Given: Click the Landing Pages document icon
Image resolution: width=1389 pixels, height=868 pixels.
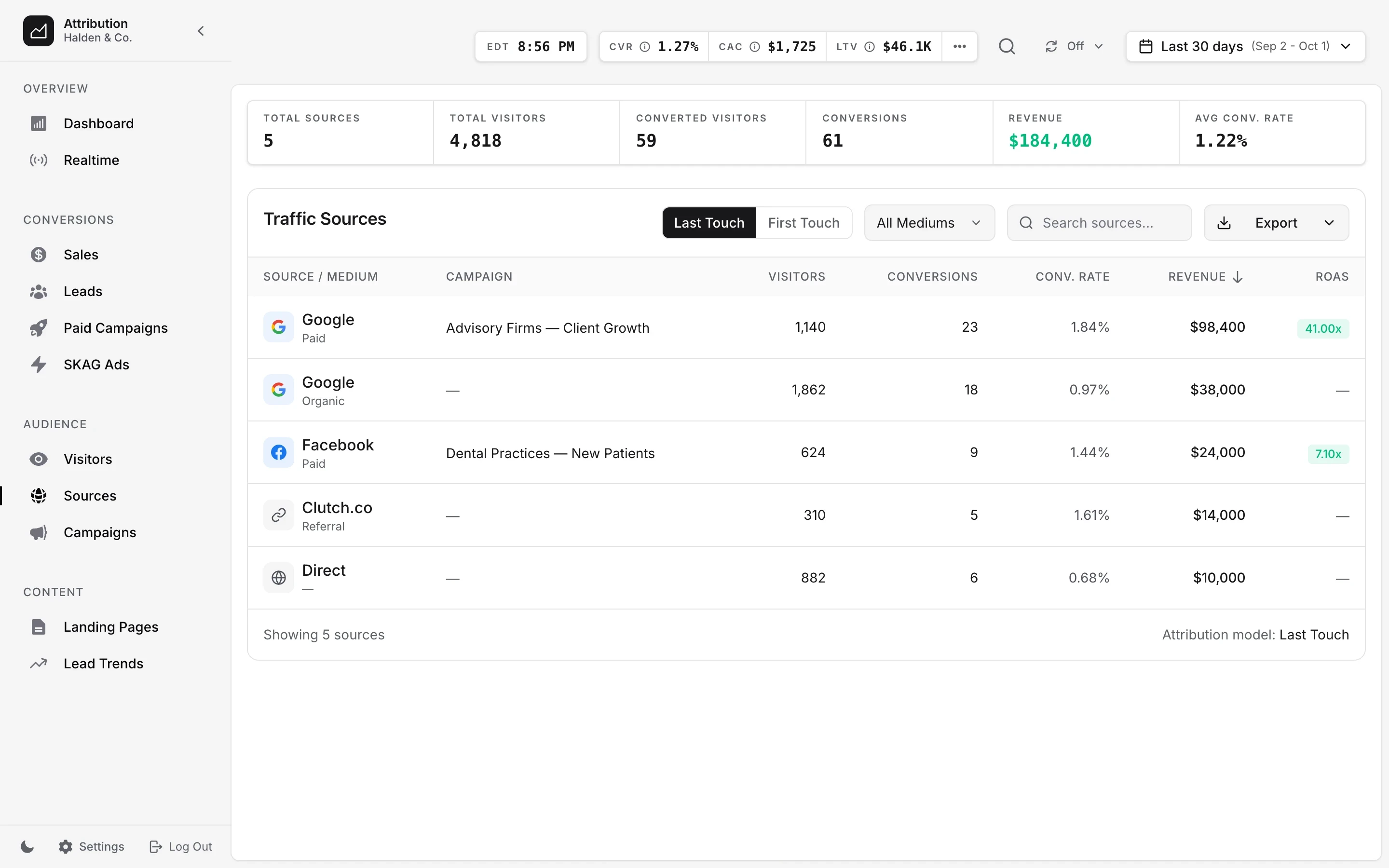Looking at the screenshot, I should click(x=39, y=627).
